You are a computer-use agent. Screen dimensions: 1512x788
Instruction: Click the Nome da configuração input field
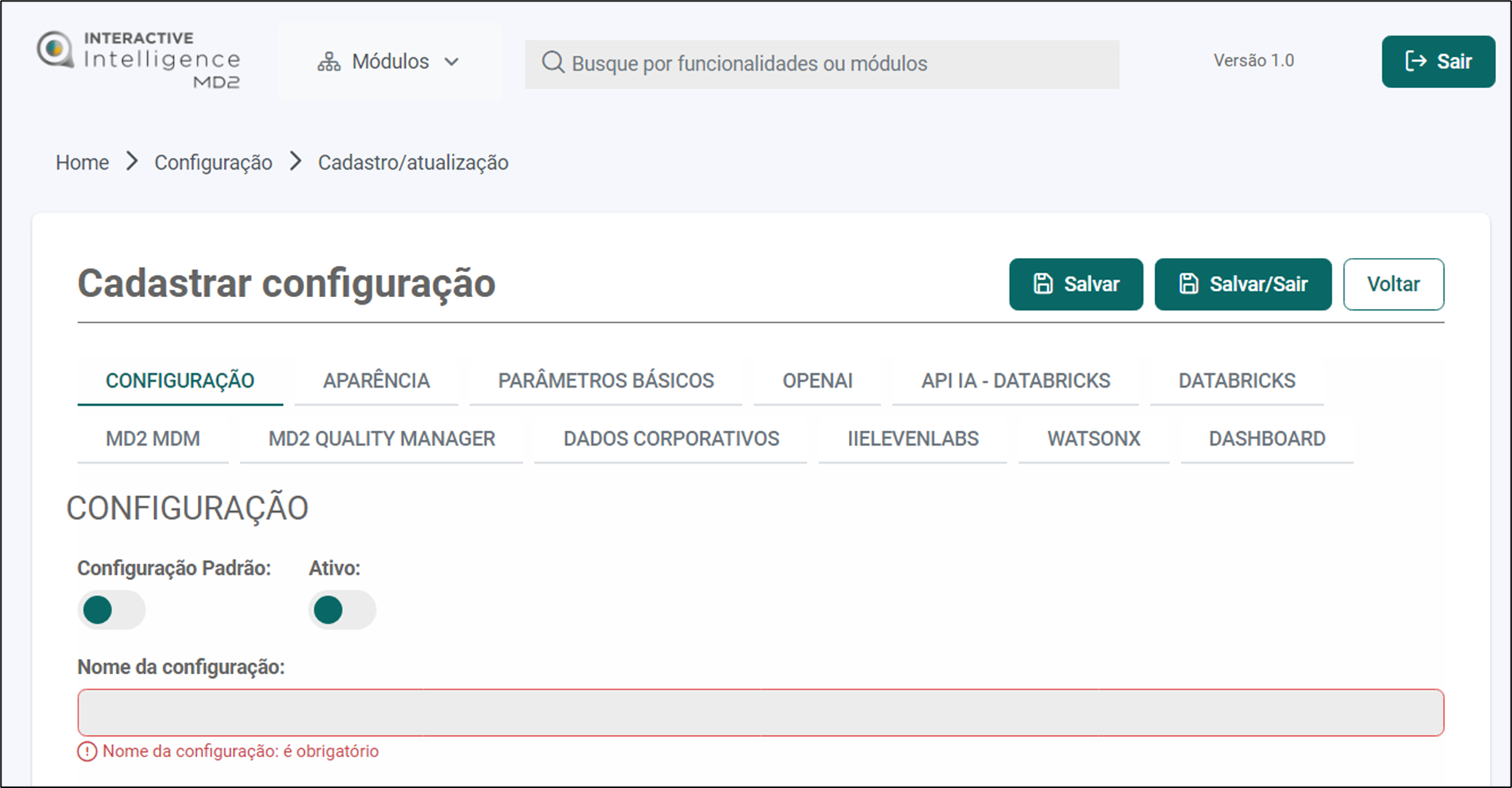point(760,713)
